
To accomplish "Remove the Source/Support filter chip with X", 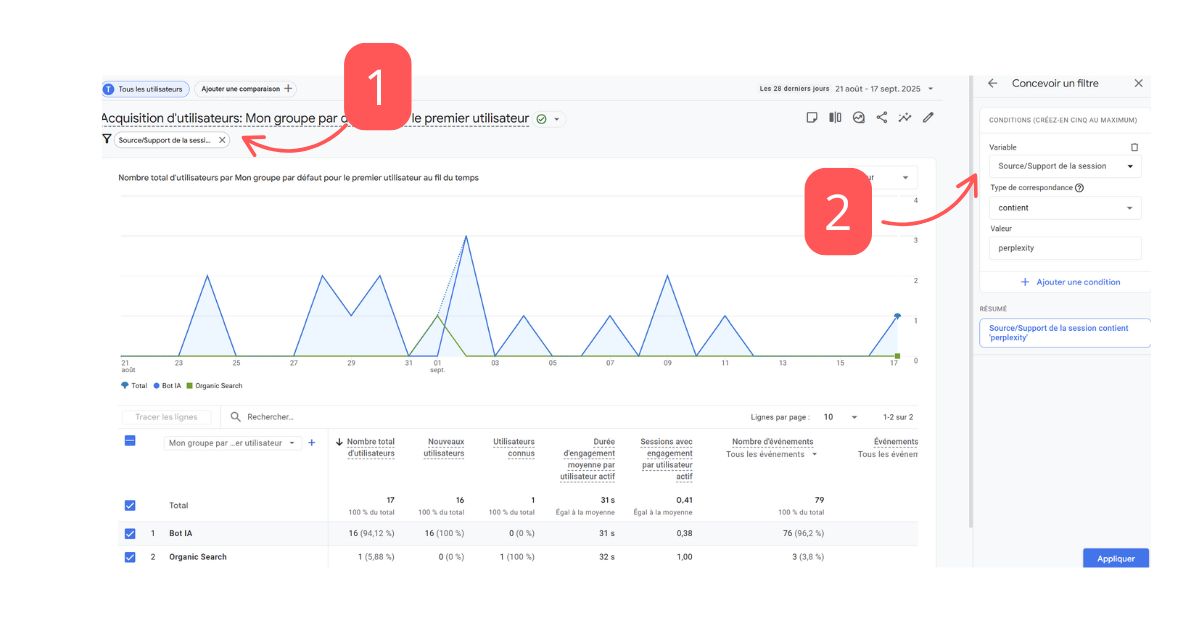I will point(222,140).
